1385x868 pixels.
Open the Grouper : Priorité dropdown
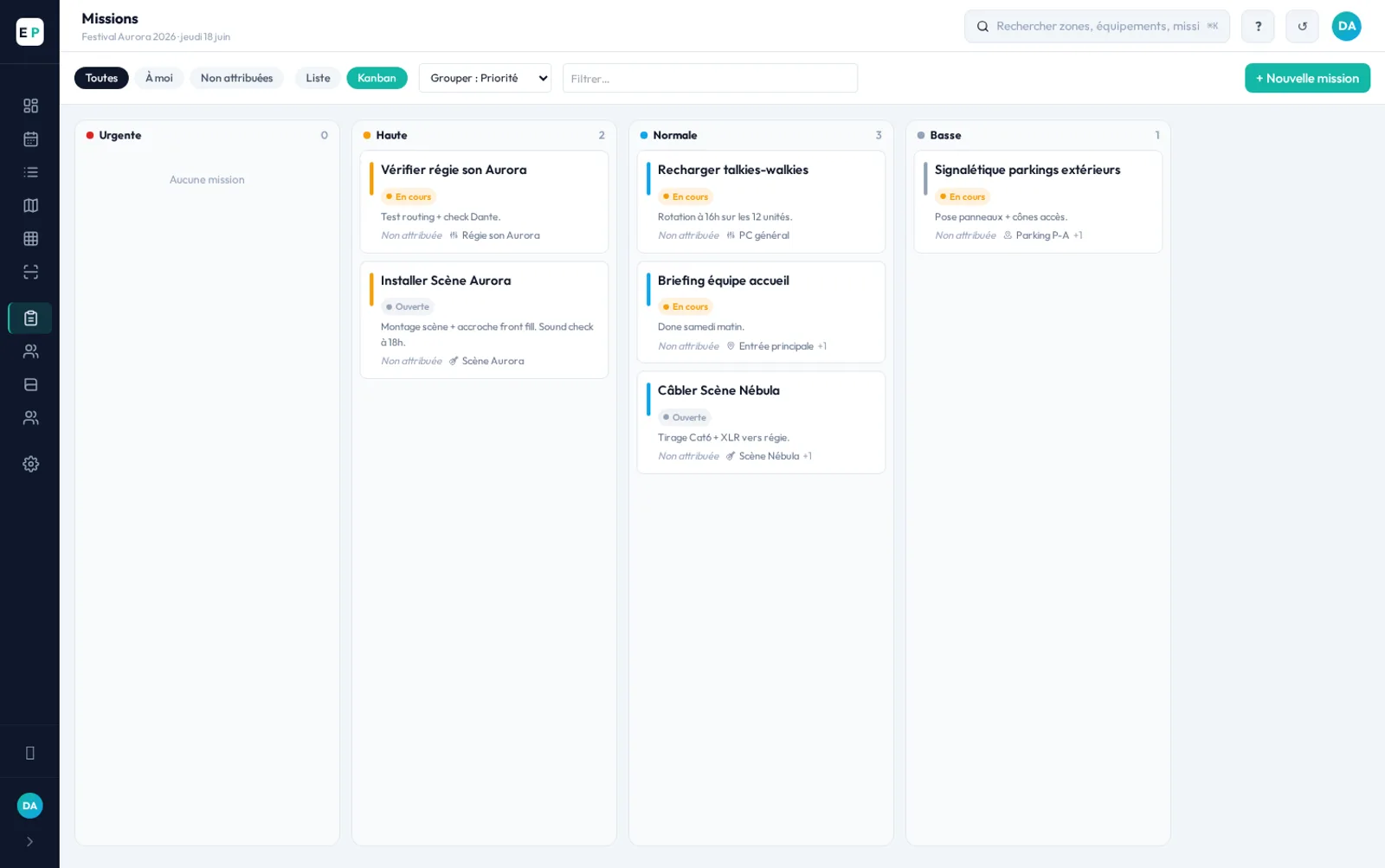pos(485,78)
